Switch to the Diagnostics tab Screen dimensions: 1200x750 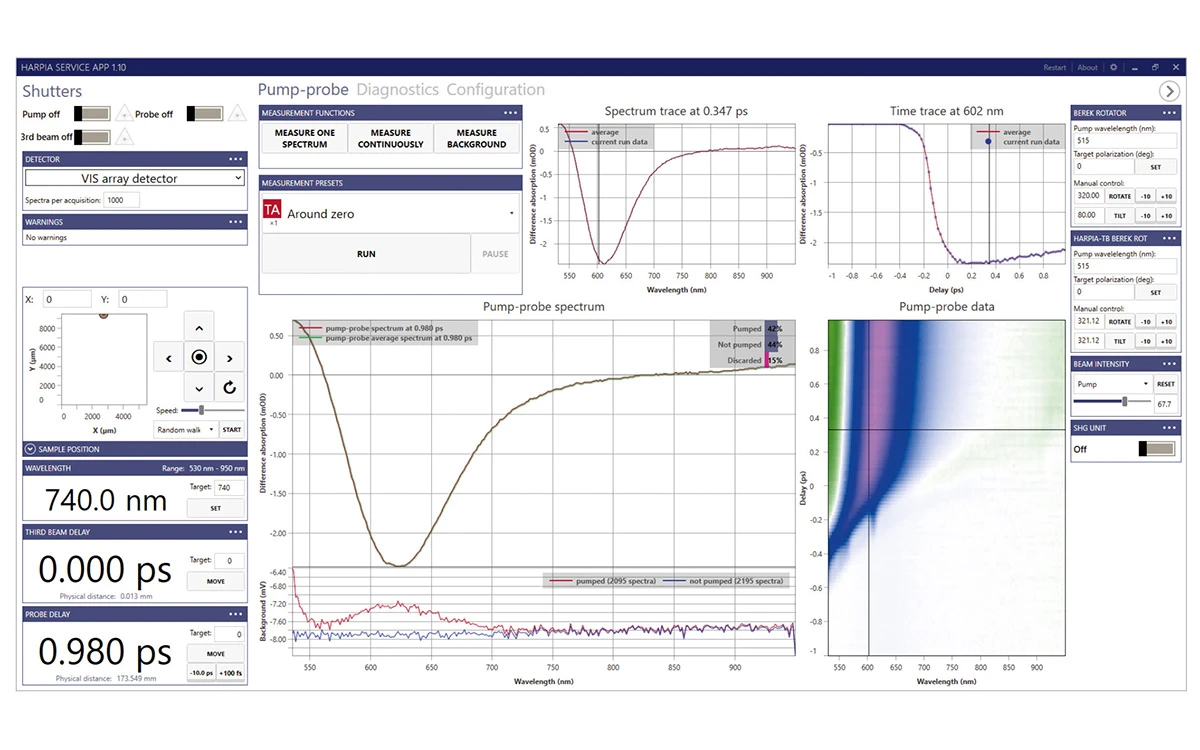click(397, 90)
